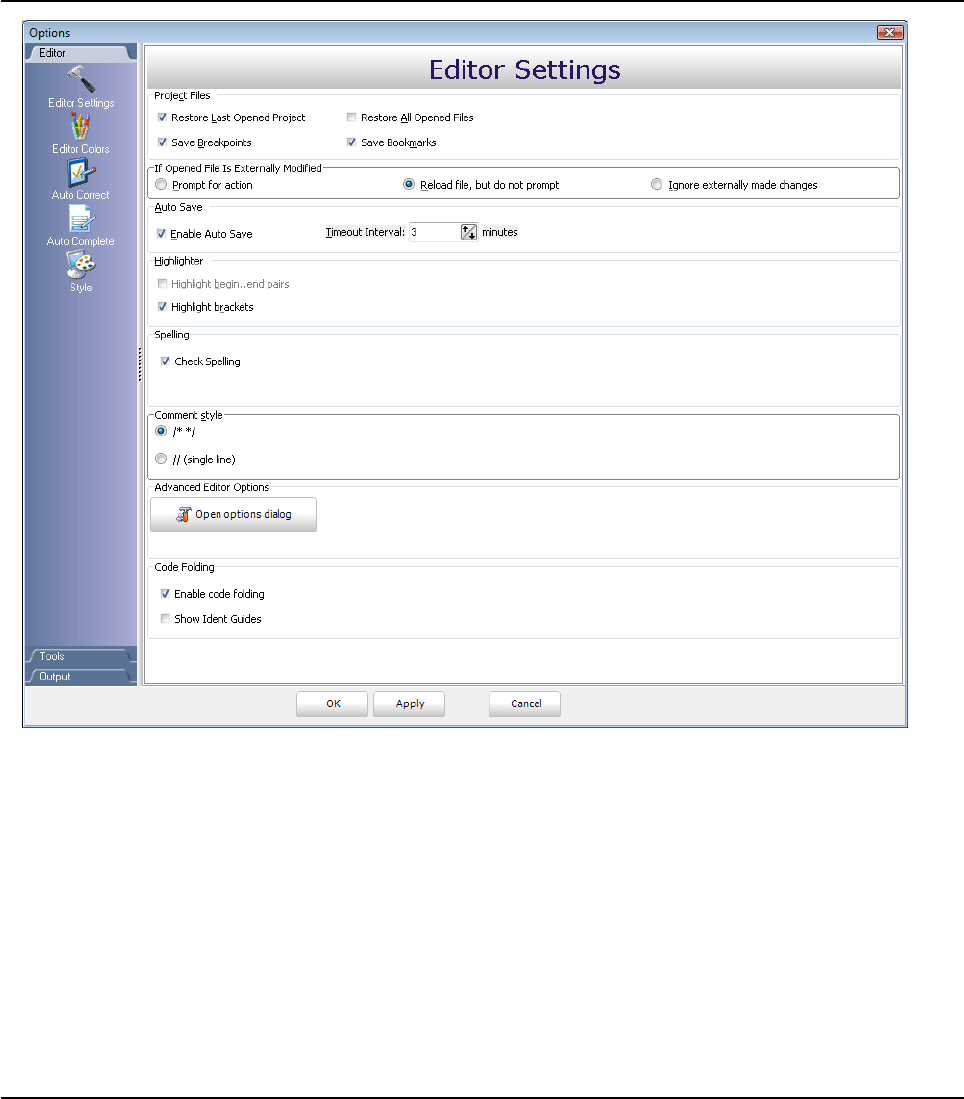Toggle Save Breakpoints checkbox
The image size is (964, 1099).
point(163,142)
